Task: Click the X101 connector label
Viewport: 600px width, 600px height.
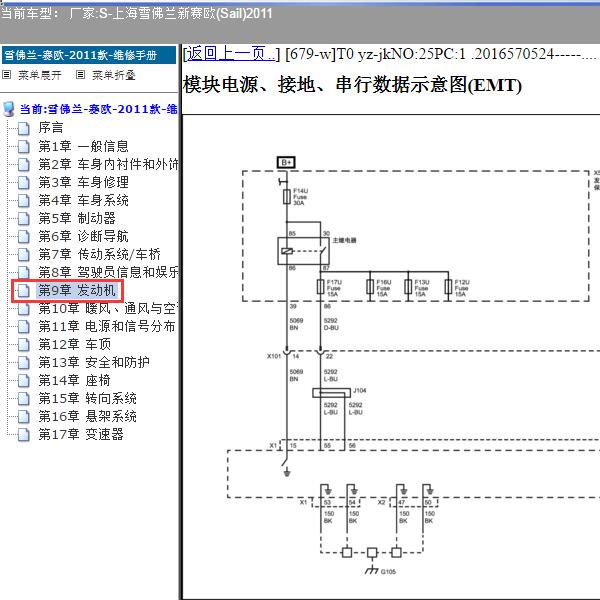Action: click(274, 356)
